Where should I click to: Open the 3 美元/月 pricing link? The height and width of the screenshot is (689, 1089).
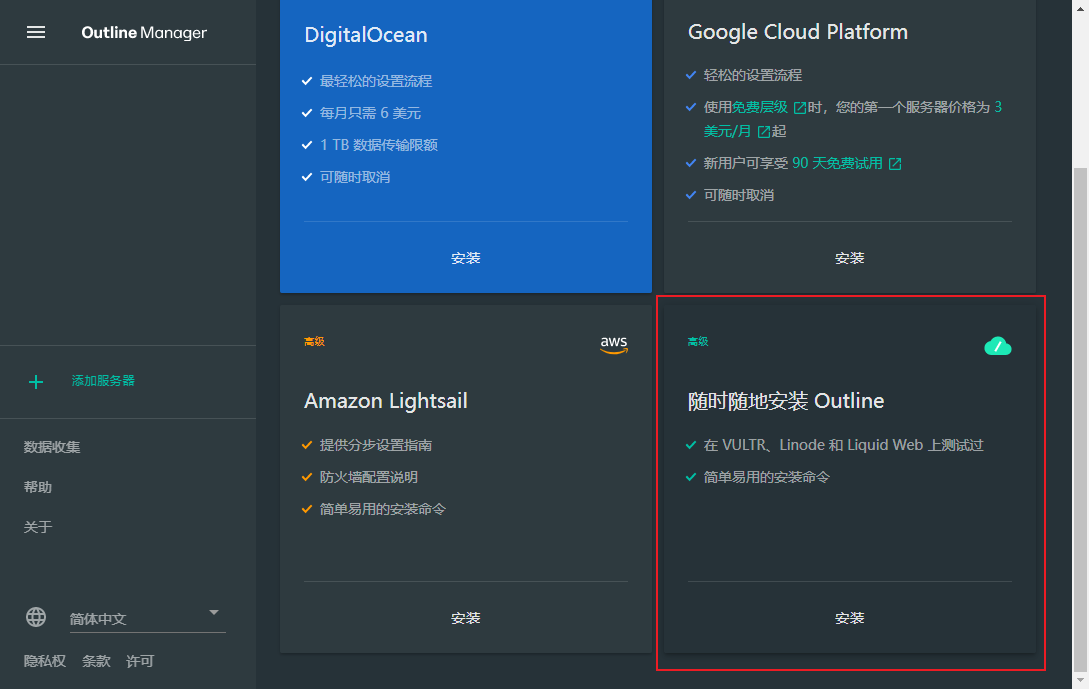tap(727, 131)
